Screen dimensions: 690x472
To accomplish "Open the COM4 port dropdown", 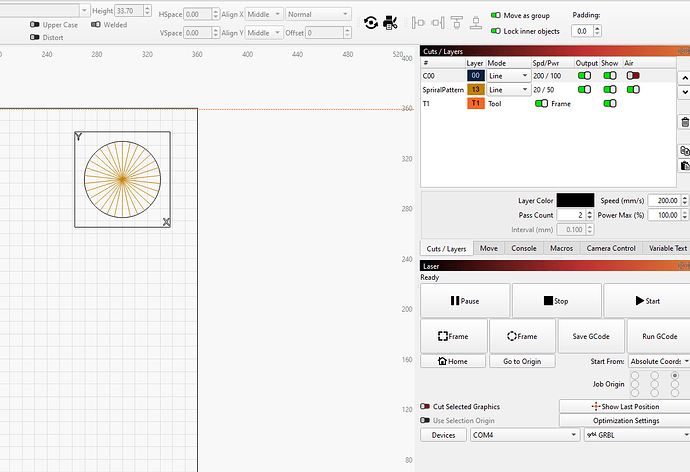I will (524, 435).
